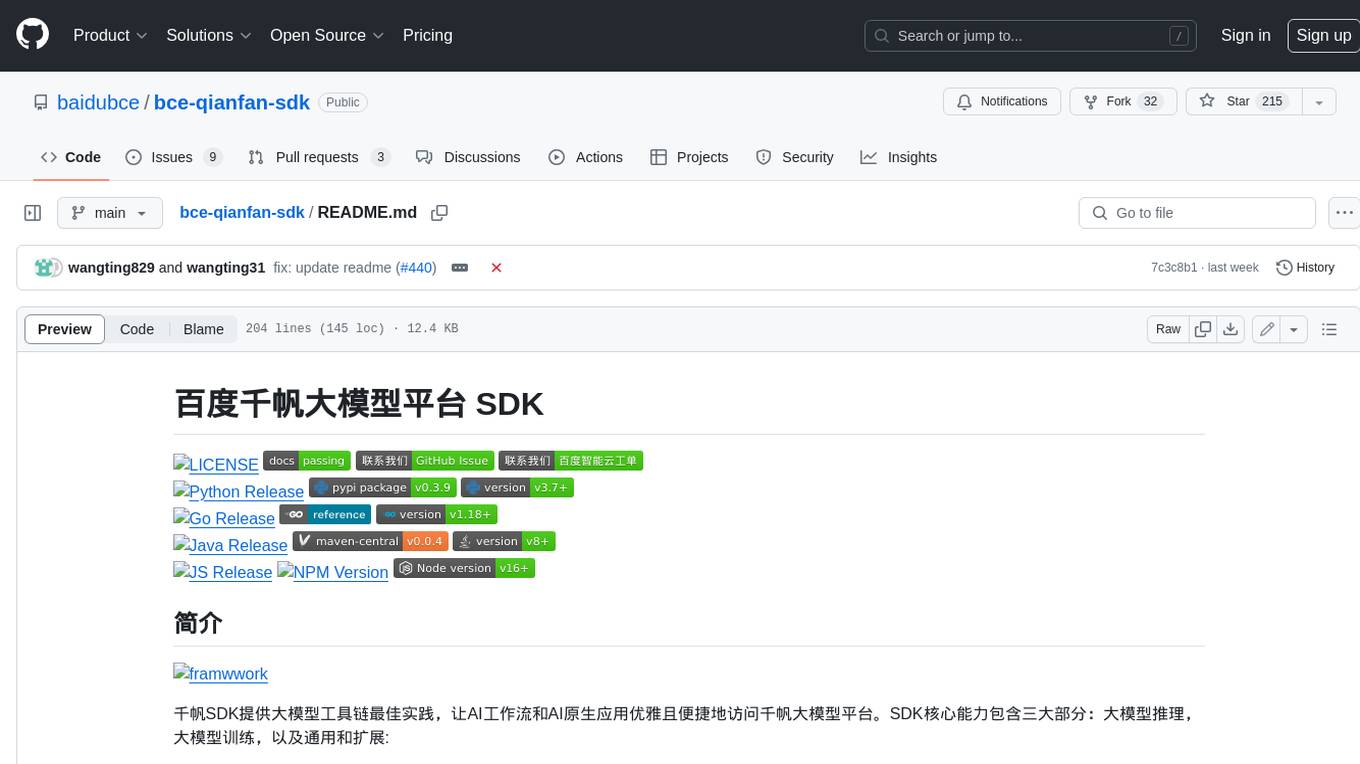1360x764 pixels.
Task: Switch to the Issues tab
Action: pos(173,157)
